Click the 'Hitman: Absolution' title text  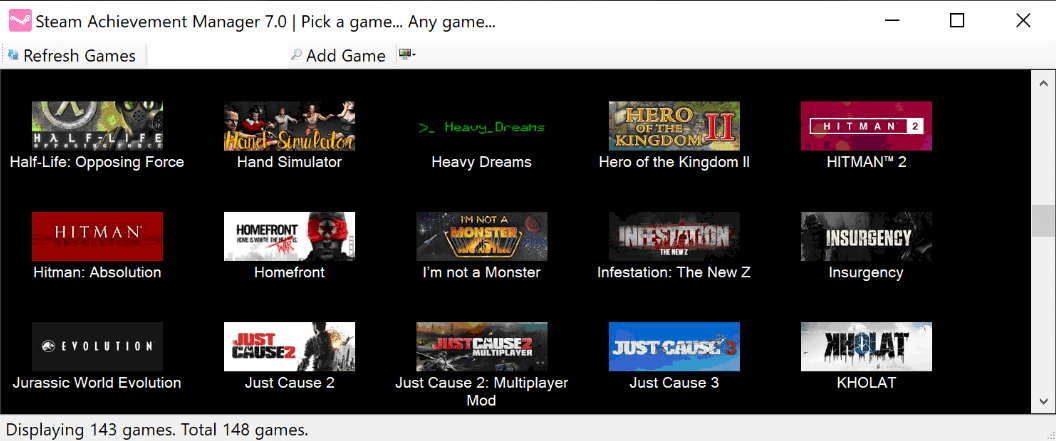point(97,273)
